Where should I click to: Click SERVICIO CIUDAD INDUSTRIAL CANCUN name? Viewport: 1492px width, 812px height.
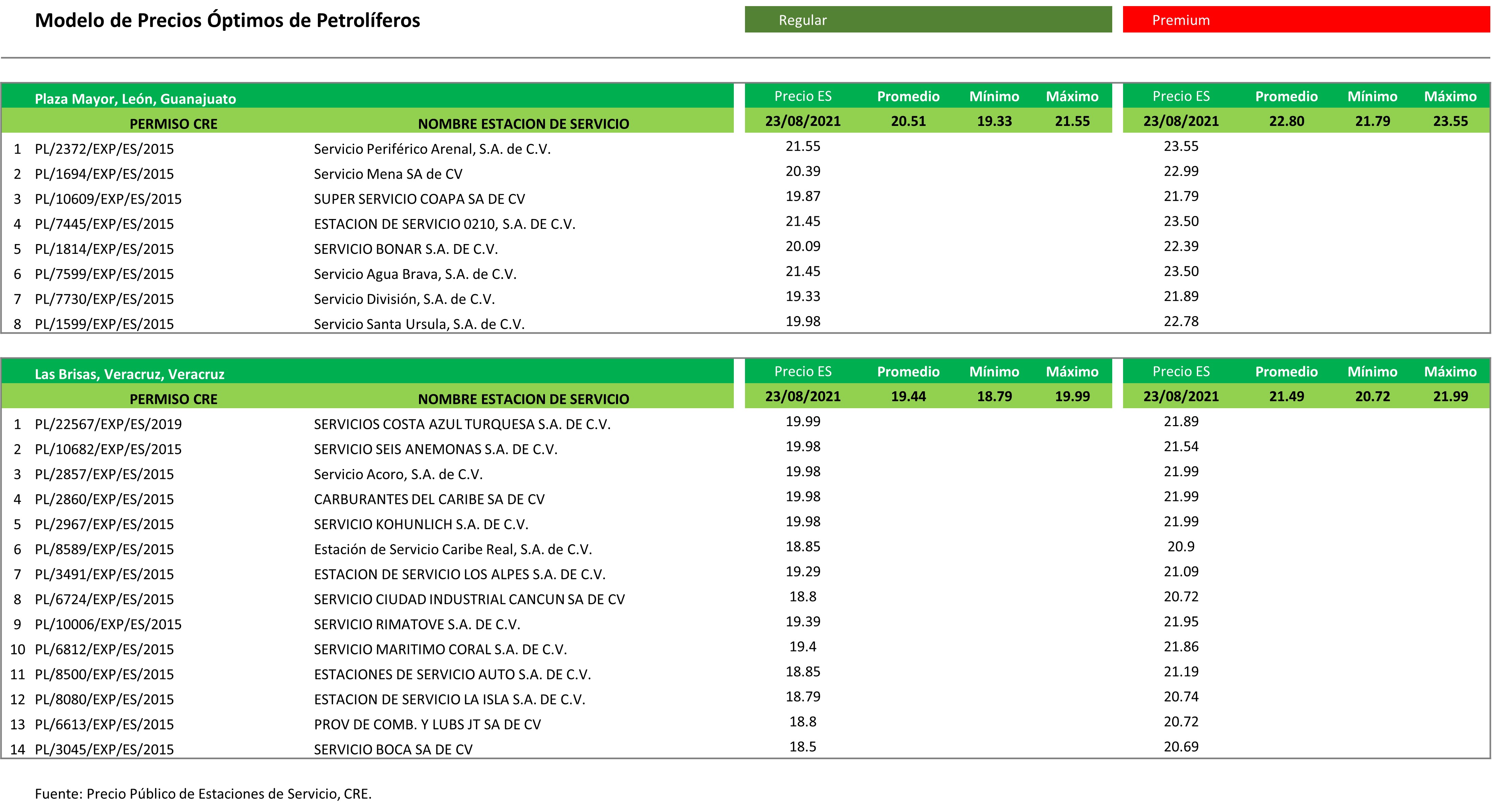click(x=468, y=599)
